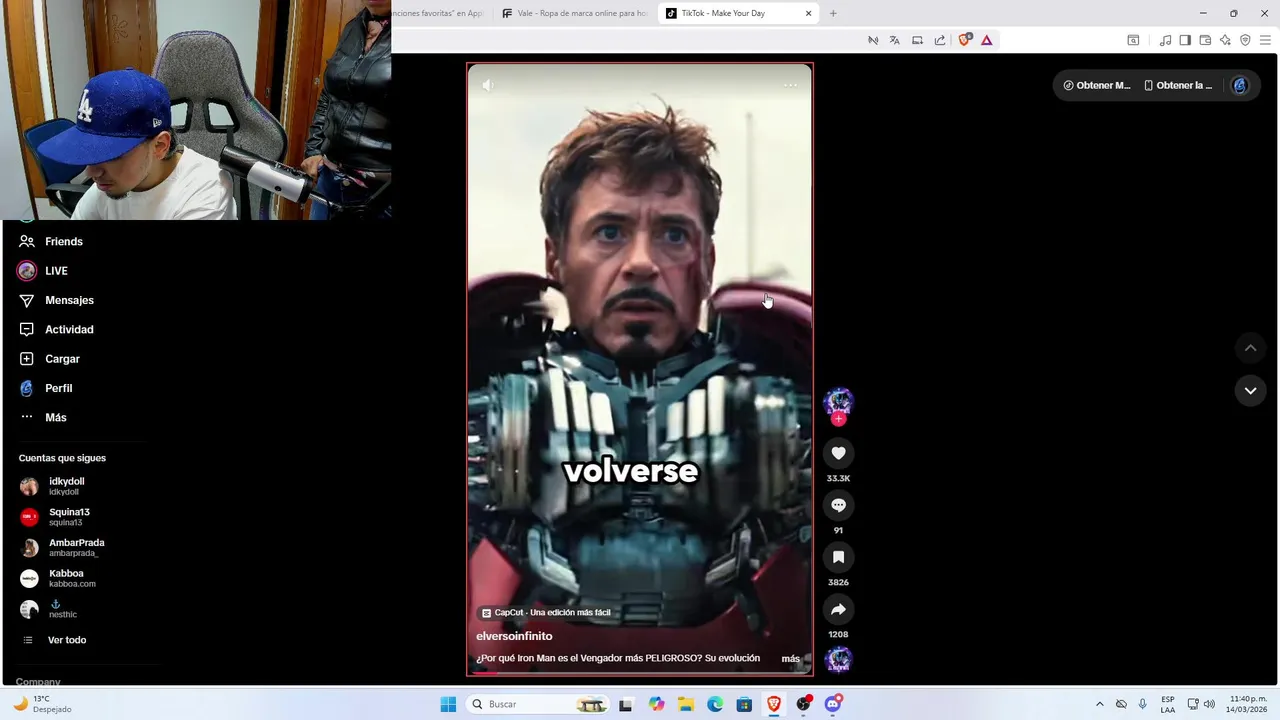Open File Explorer from the taskbar
Screen dimensions: 1280x720
[x=686, y=704]
